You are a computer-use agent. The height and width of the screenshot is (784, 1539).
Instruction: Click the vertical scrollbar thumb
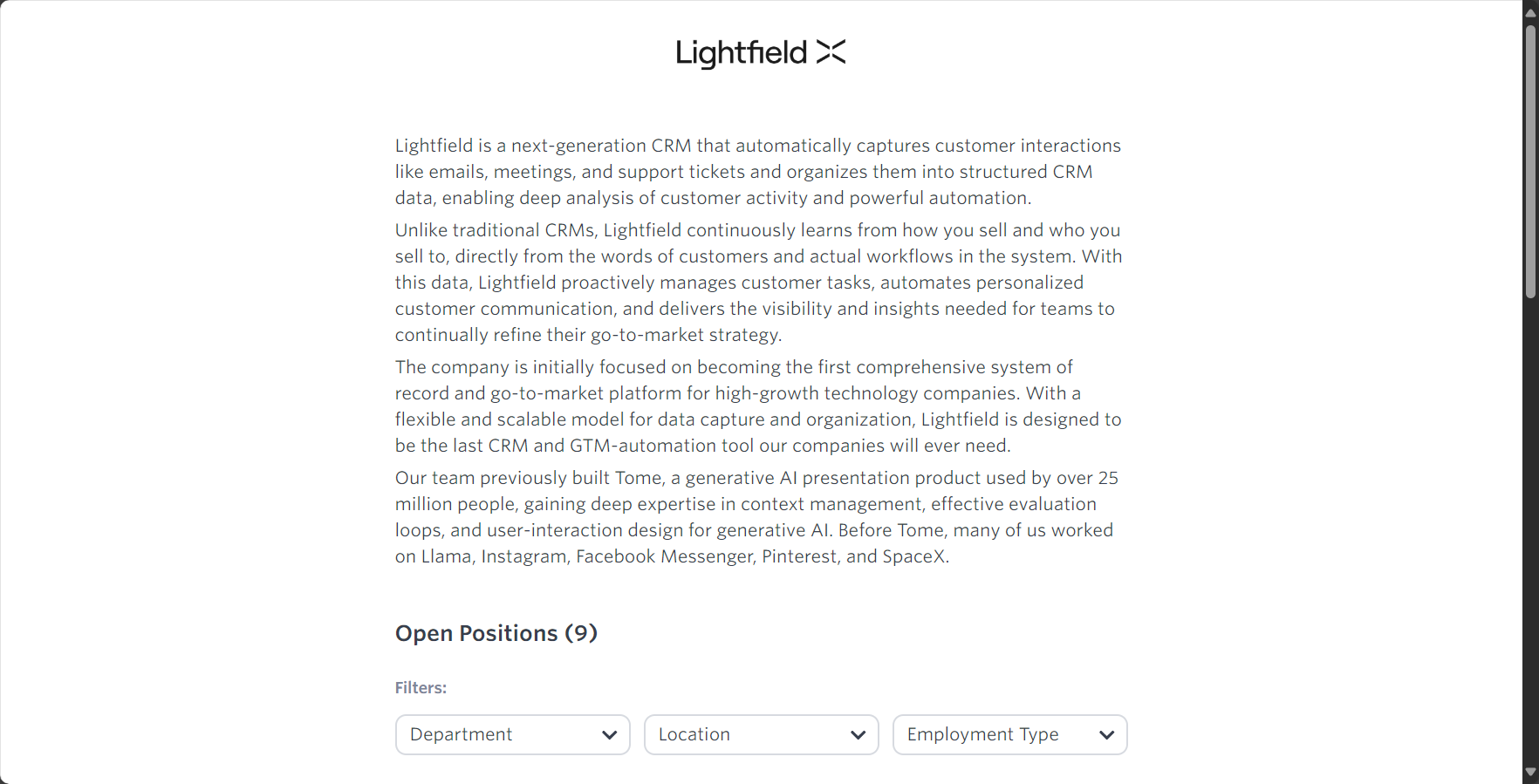point(1530,161)
